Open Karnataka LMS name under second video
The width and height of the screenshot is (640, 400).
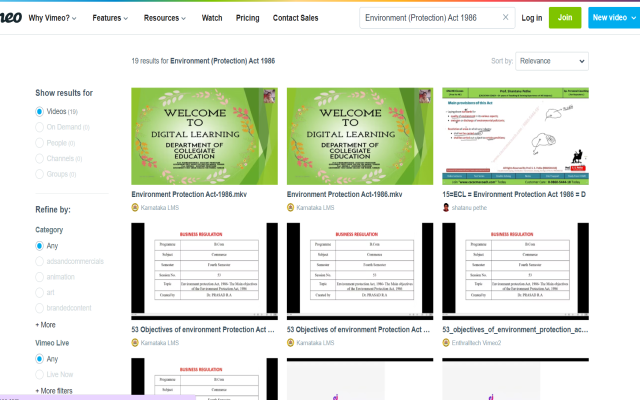click(315, 207)
